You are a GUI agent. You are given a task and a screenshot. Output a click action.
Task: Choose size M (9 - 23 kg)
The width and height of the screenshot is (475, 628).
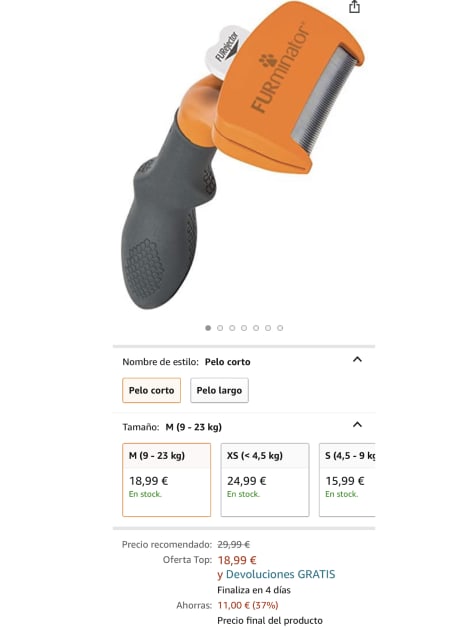167,480
